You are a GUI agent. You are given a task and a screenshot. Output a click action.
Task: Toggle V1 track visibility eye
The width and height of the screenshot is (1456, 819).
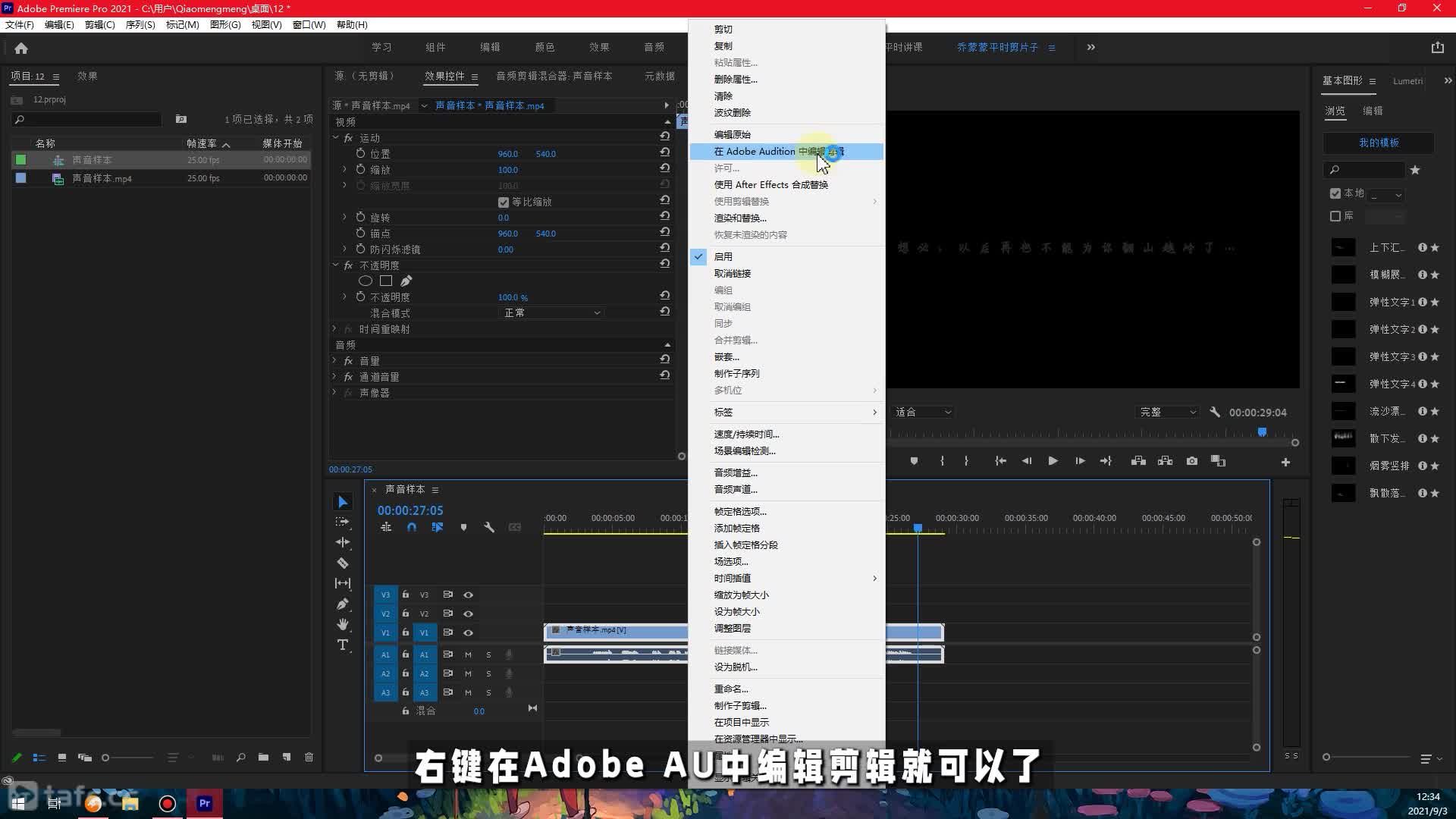(x=468, y=632)
